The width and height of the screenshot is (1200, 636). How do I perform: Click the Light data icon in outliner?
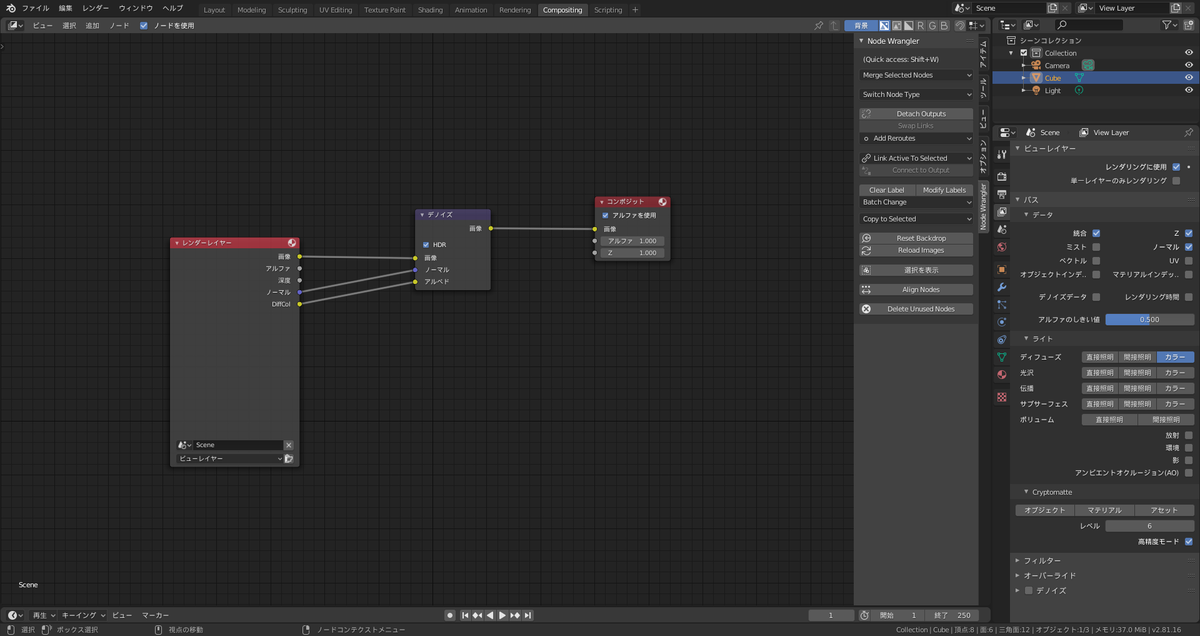point(1079,90)
